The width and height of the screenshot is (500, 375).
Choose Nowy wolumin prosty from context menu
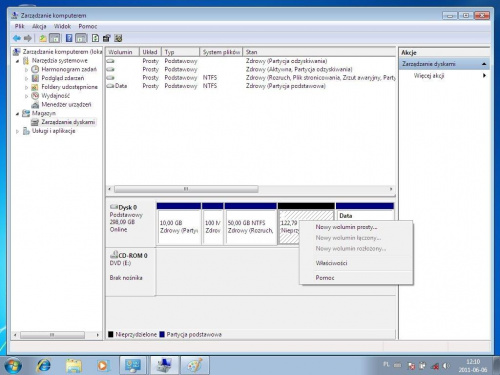pos(346,227)
